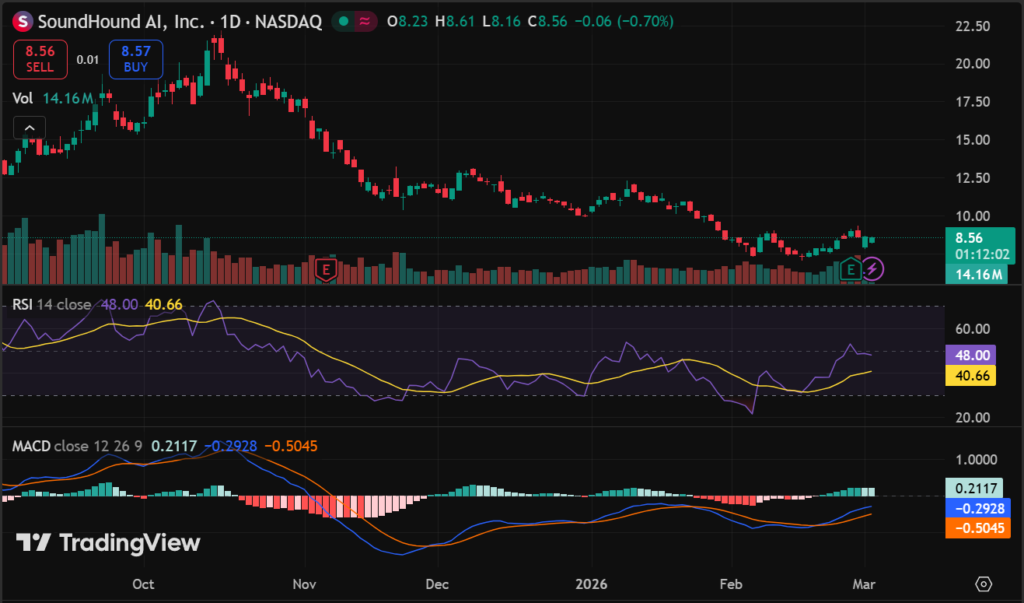Click the pink wave data status icon
This screenshot has width=1024, height=603.
point(367,22)
